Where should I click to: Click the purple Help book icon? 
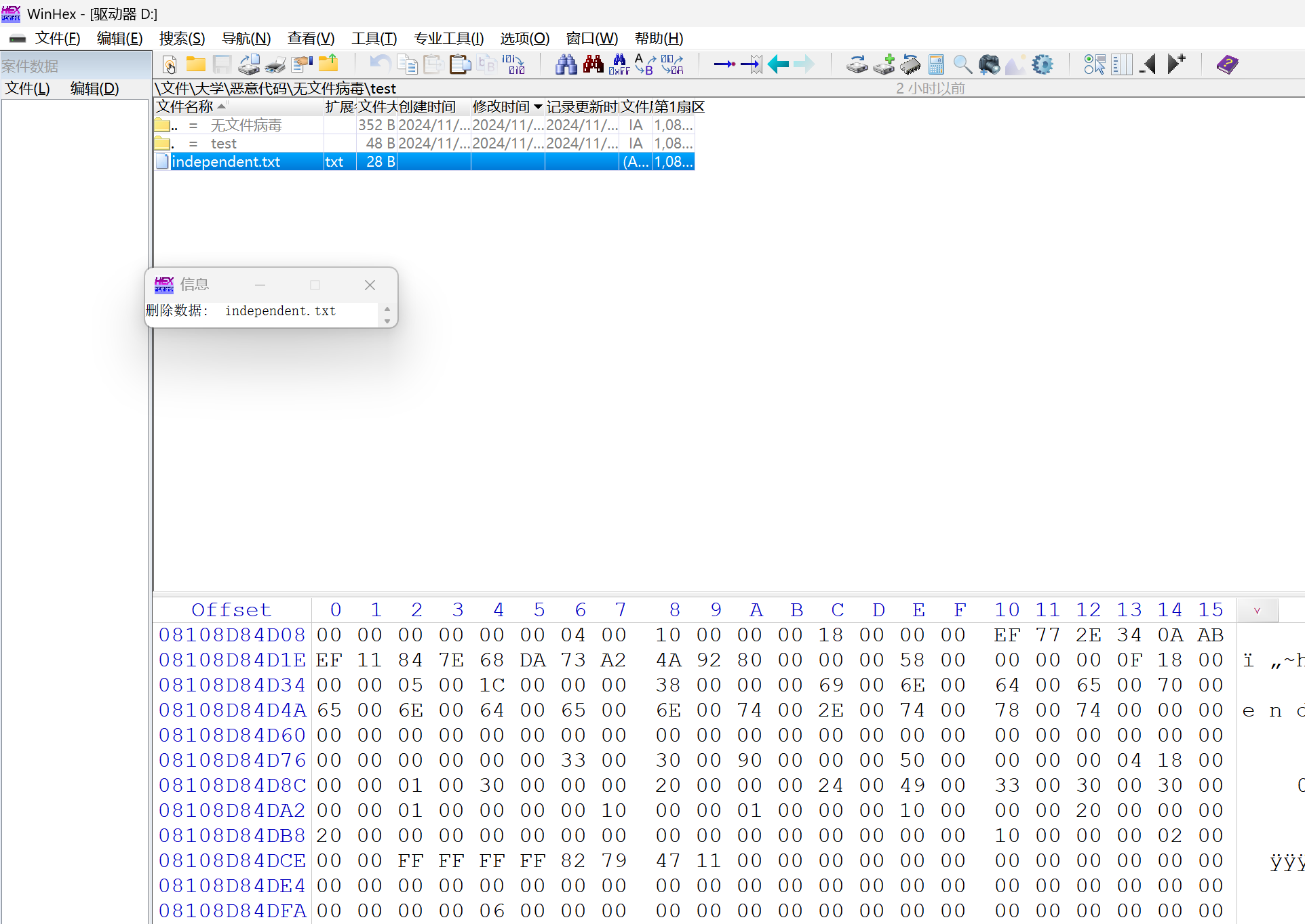(x=1227, y=65)
